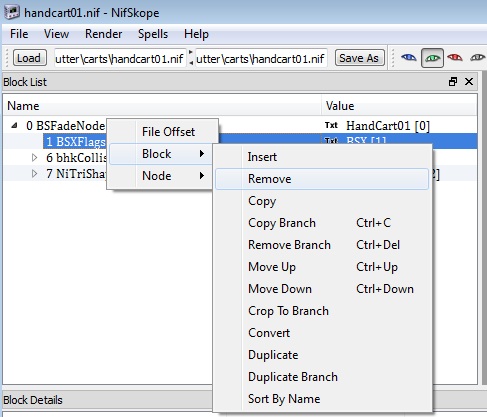487x417 pixels.
Task: Select Insert from Block submenu
Action: (x=322, y=157)
